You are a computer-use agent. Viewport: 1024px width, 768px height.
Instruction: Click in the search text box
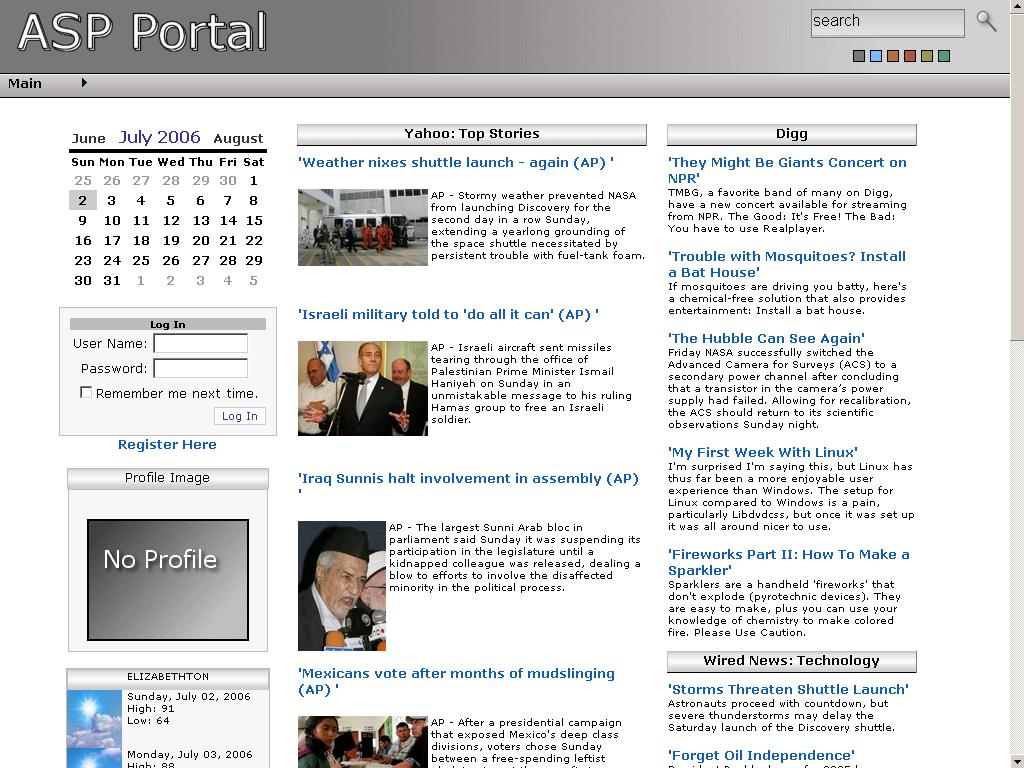click(x=888, y=23)
